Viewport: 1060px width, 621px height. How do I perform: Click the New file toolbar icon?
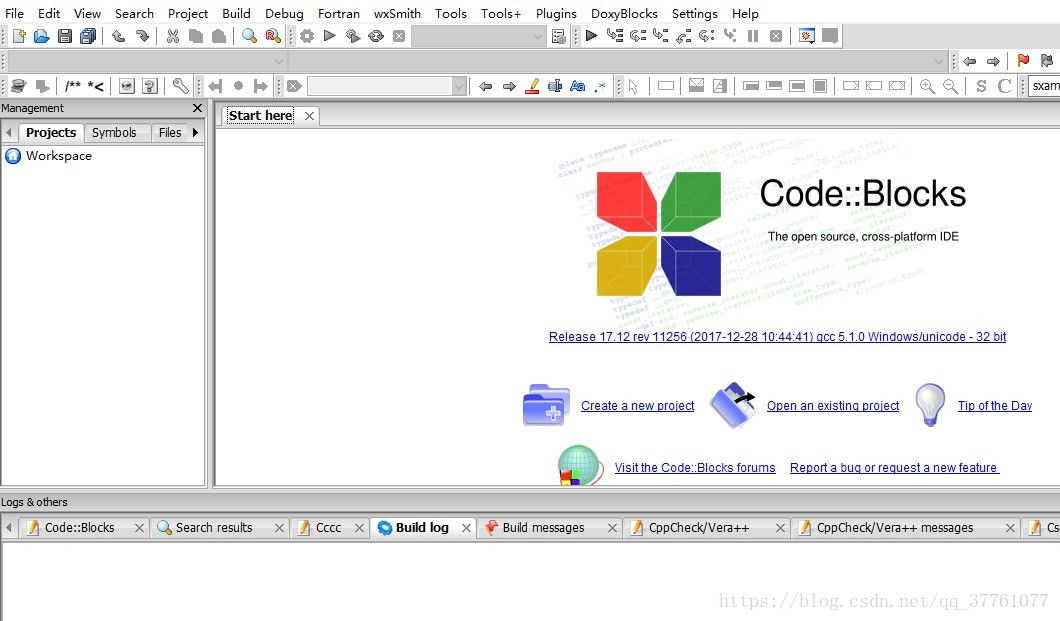click(x=19, y=36)
